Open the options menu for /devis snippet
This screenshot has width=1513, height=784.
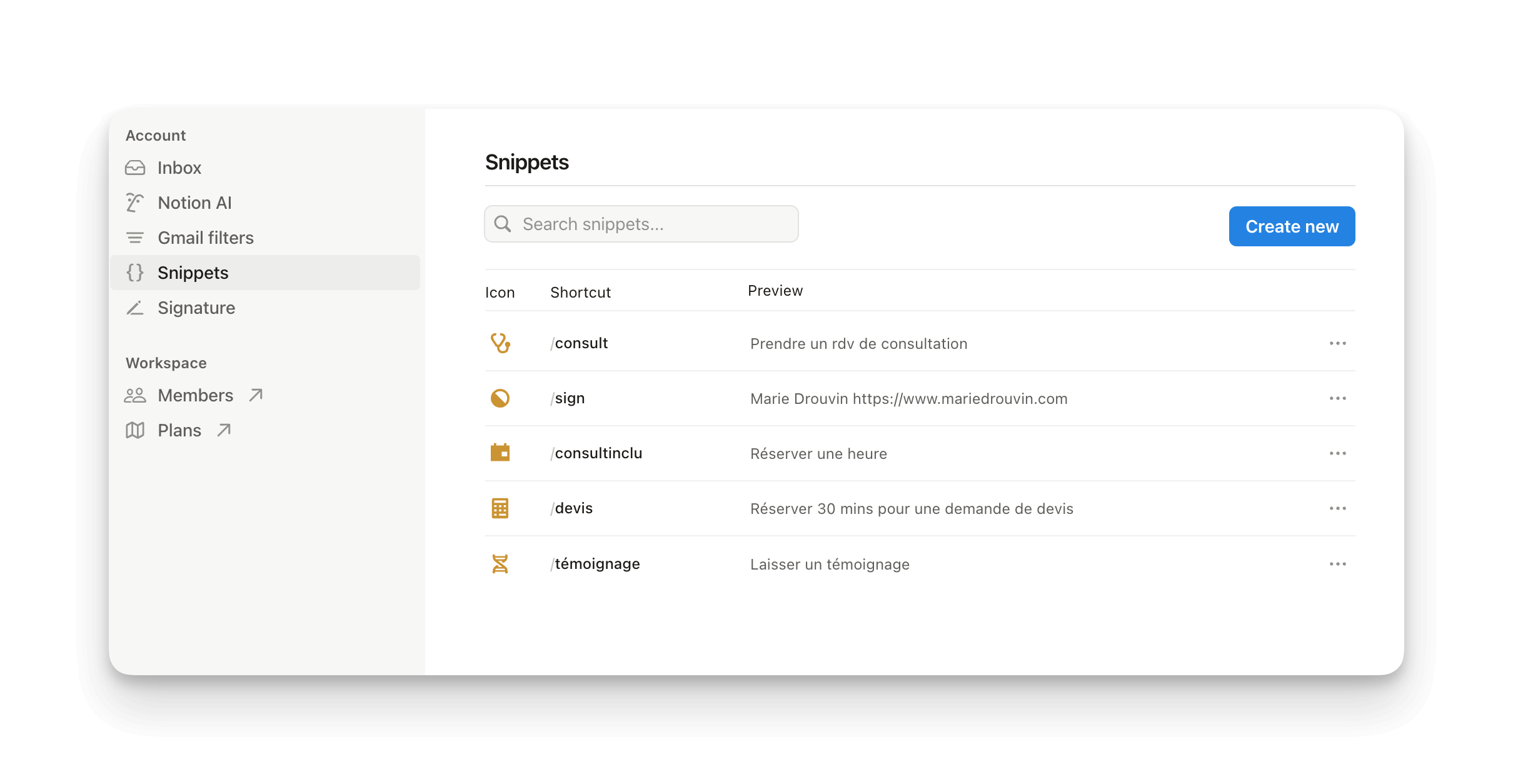tap(1337, 508)
